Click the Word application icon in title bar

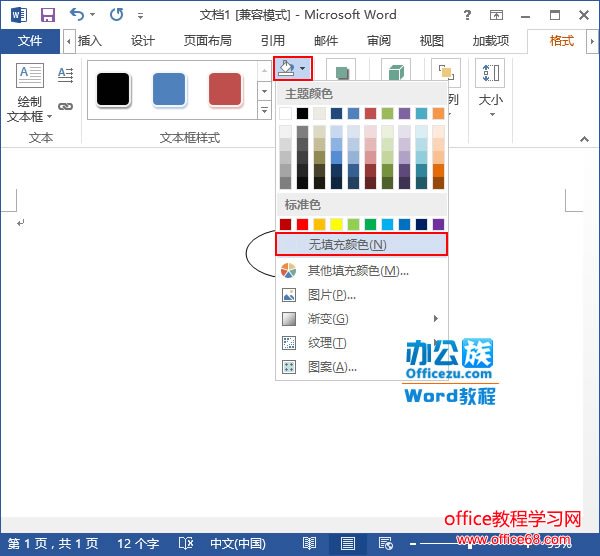[19, 15]
